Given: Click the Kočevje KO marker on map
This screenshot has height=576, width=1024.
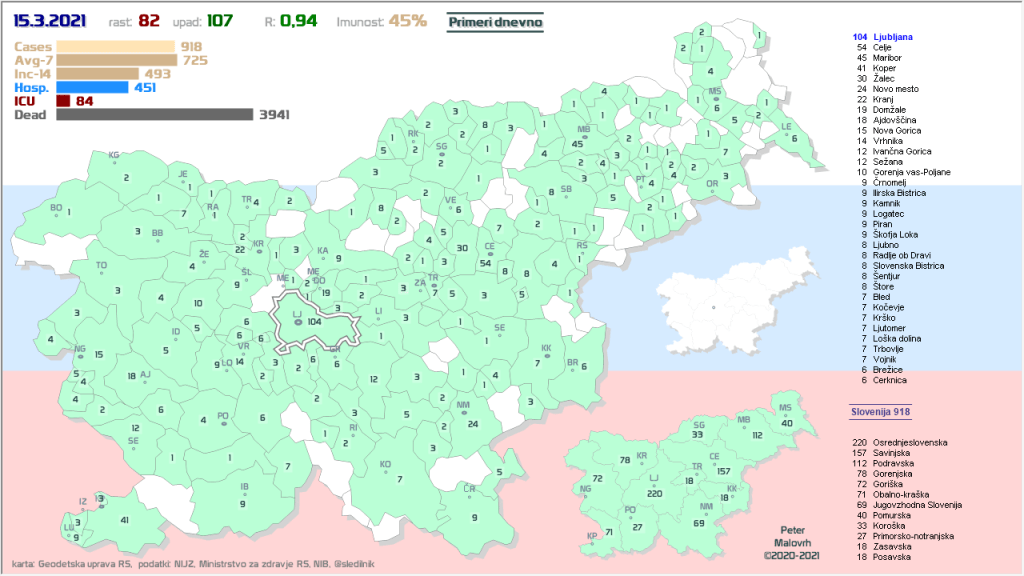Looking at the screenshot, I should (x=386, y=471).
